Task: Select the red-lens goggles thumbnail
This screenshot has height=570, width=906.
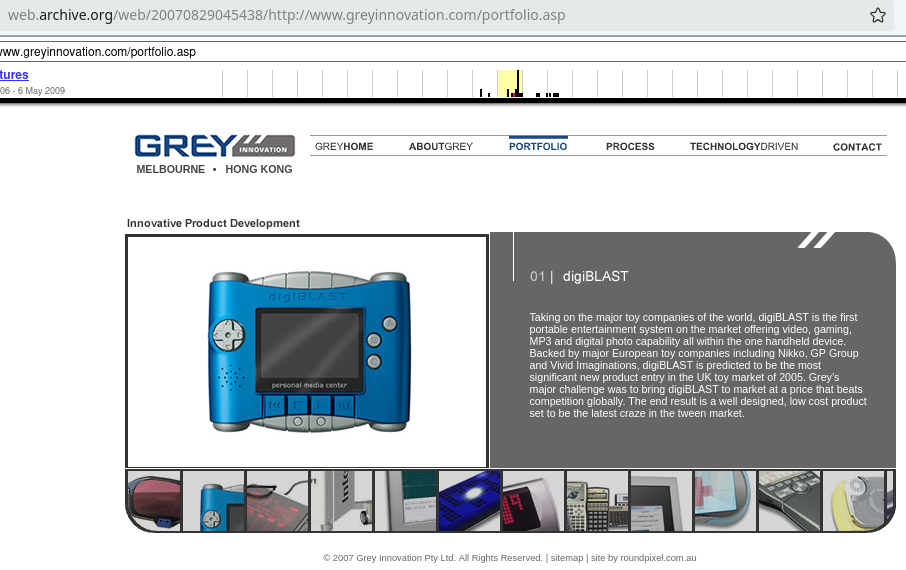Action: click(x=154, y=501)
